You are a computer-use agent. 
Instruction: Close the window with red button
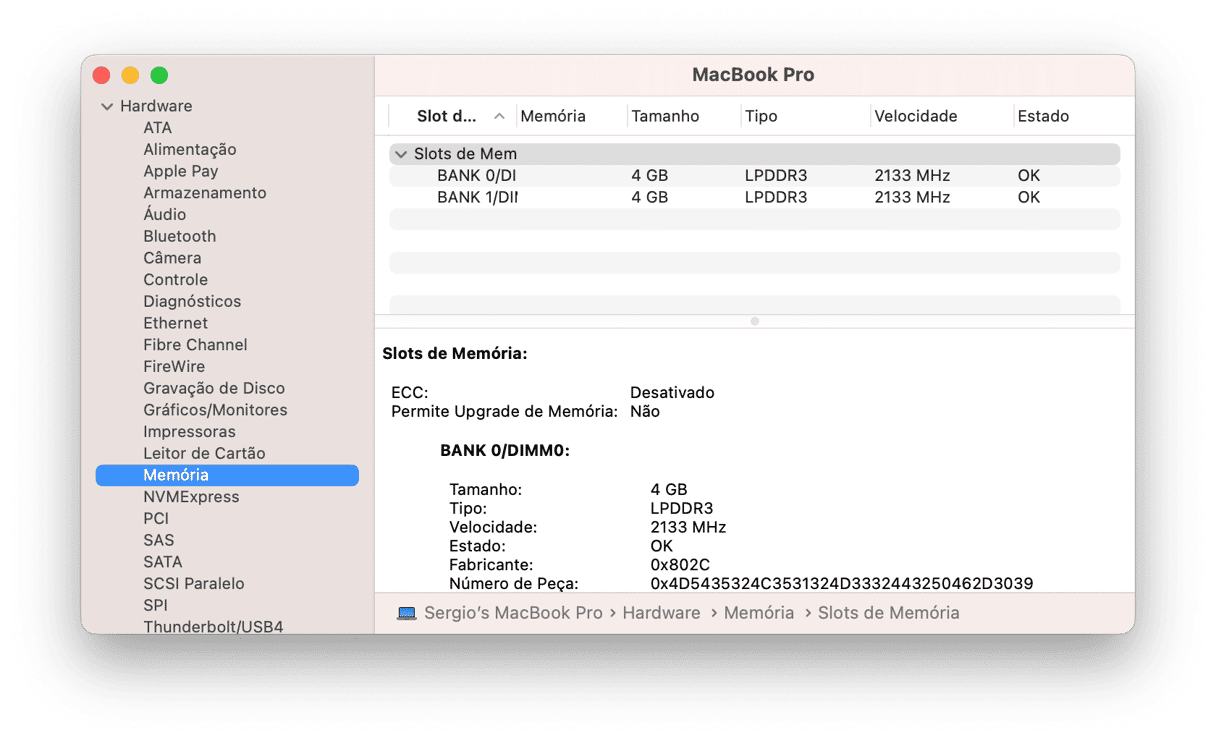point(101,75)
